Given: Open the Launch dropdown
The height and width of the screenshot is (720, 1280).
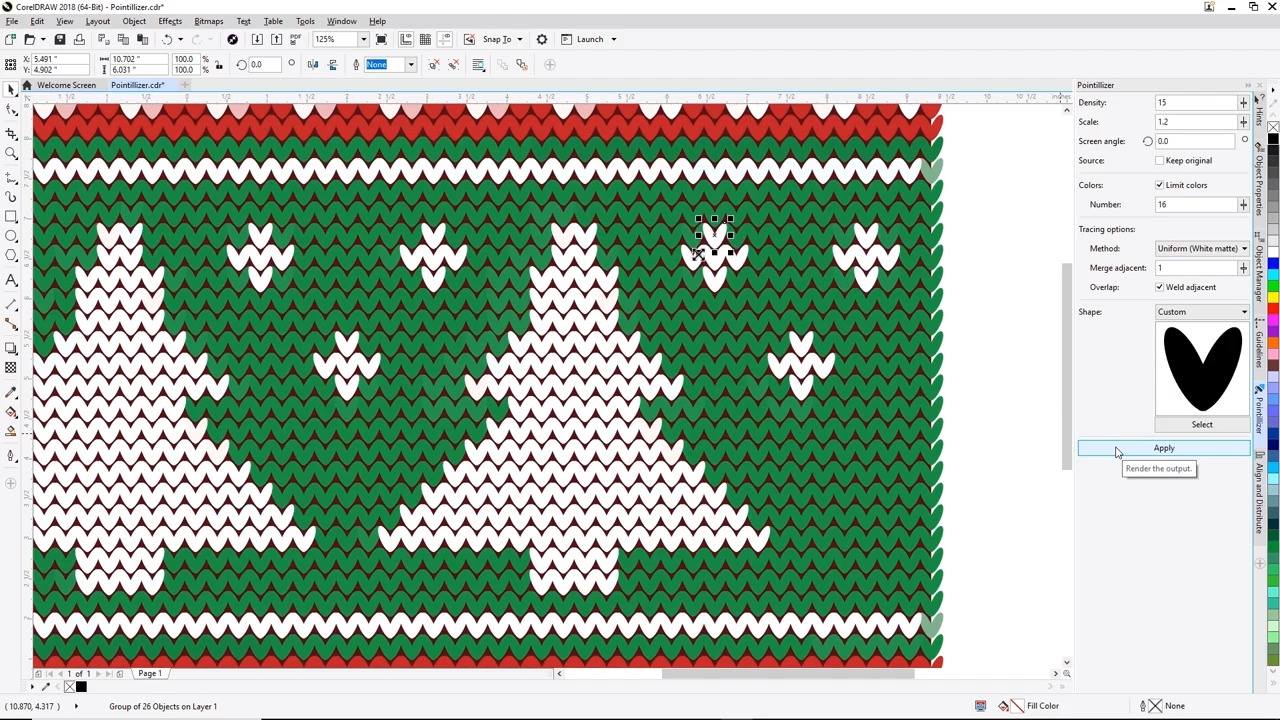Looking at the screenshot, I should tap(613, 39).
